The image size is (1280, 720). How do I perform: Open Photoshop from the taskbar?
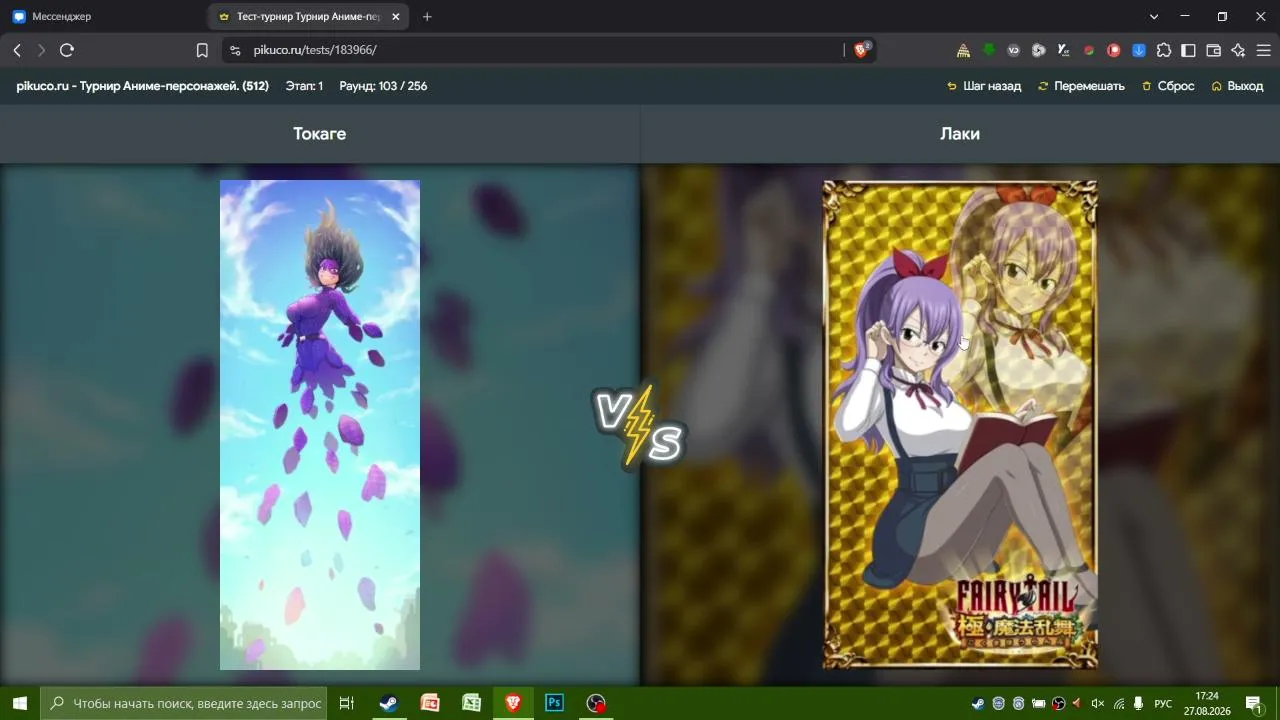coord(554,703)
